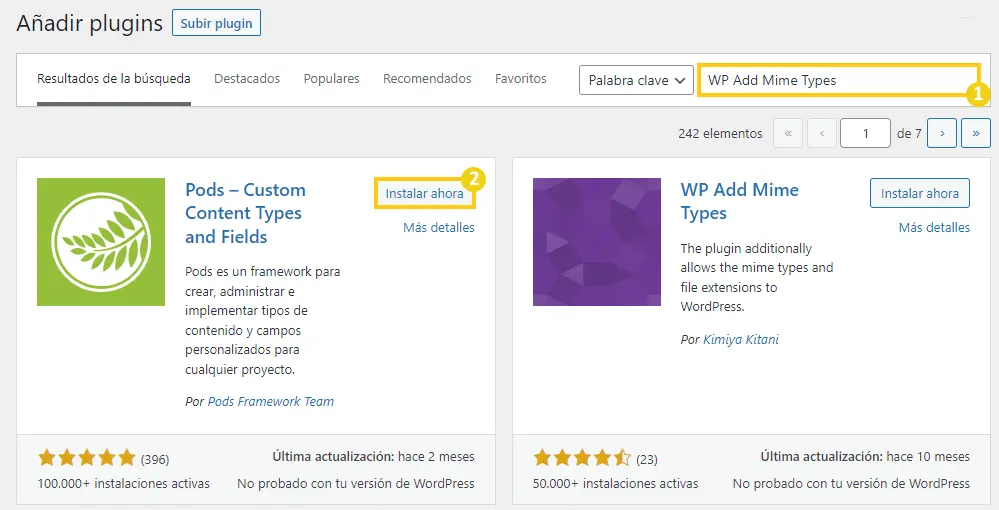
Task: Switch to the Populares tab
Action: point(331,79)
